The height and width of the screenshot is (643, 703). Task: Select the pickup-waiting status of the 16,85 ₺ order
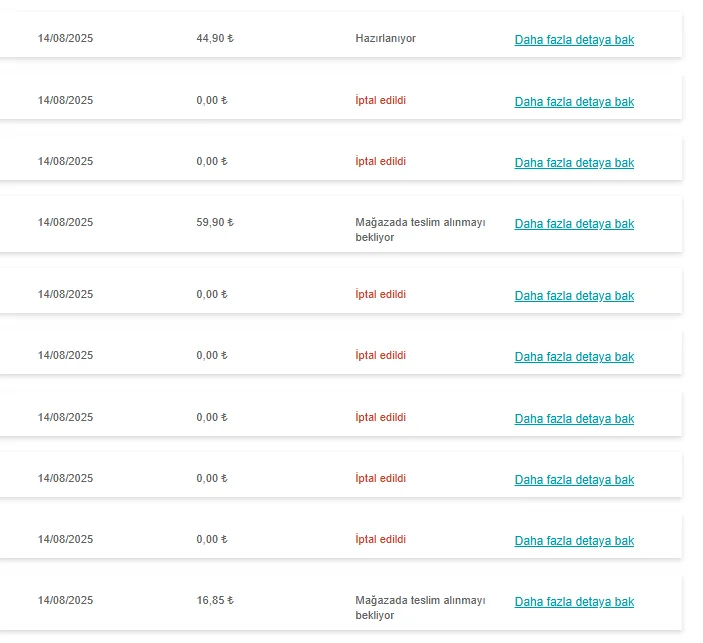pyautogui.click(x=419, y=608)
